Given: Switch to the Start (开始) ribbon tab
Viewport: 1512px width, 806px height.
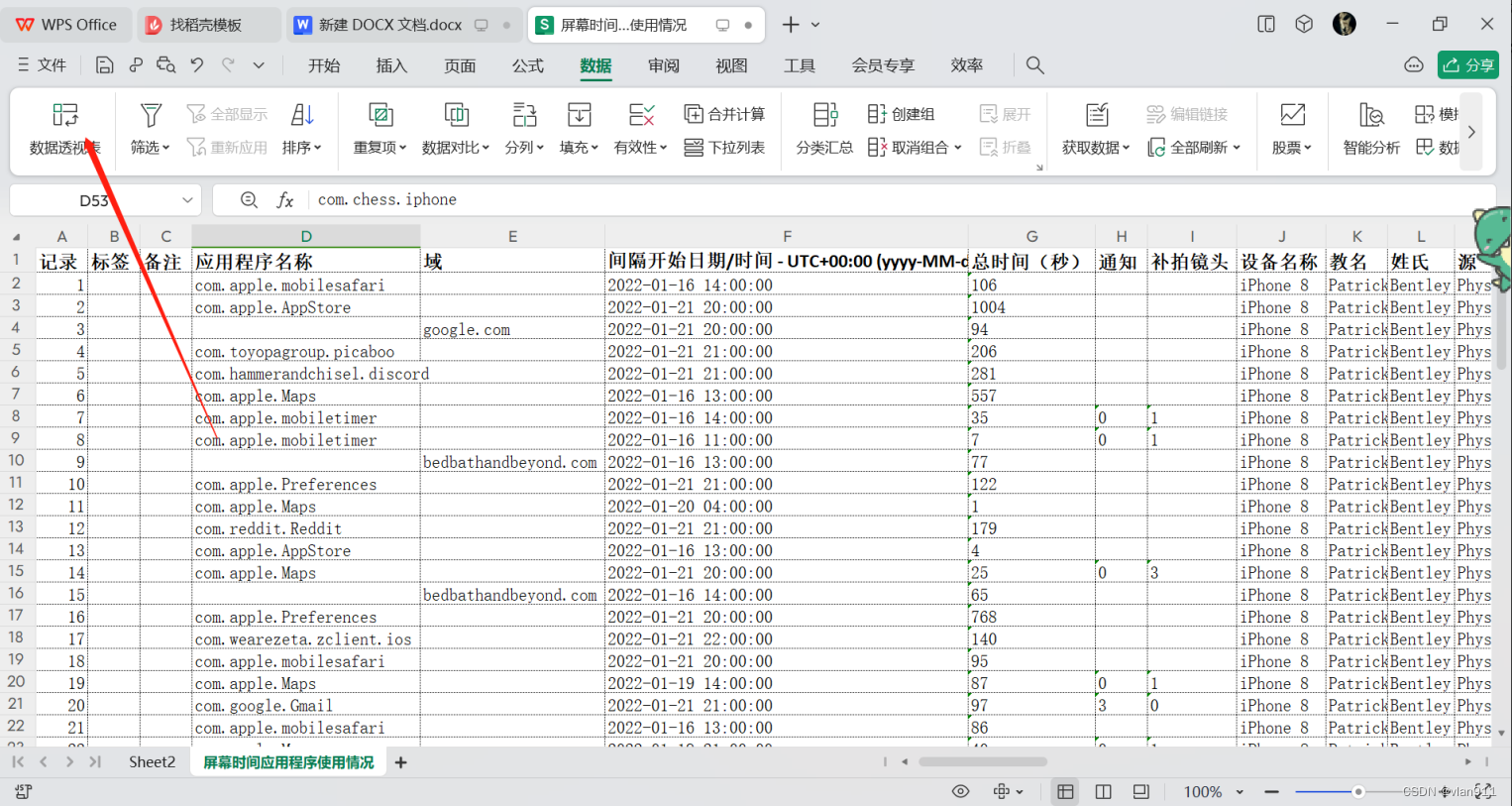Looking at the screenshot, I should [x=324, y=65].
